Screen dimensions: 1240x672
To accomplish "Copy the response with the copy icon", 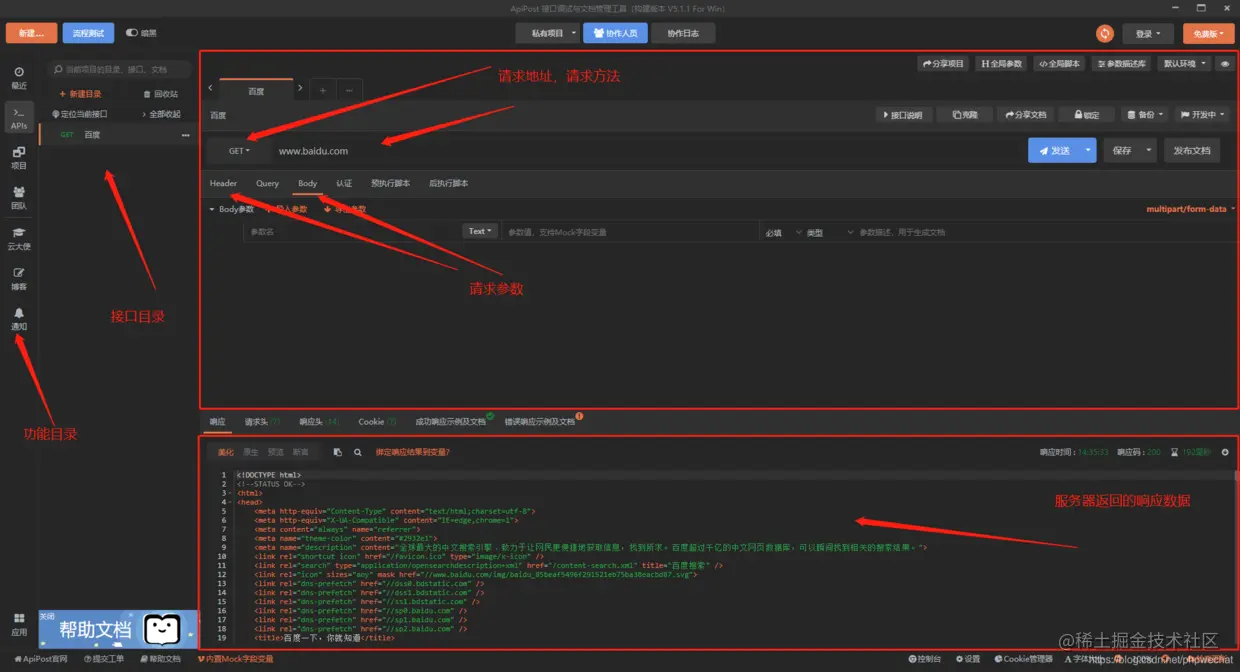I will click(337, 452).
